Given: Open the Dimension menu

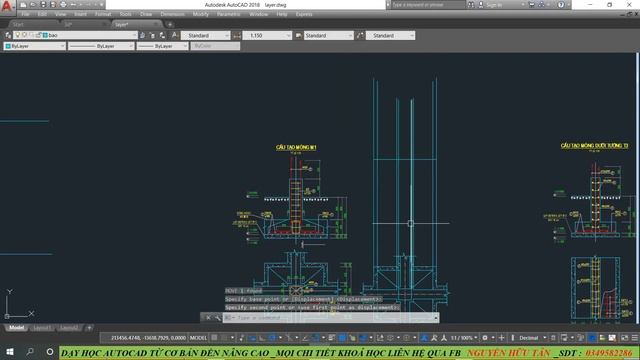Looking at the screenshot, I should [172, 14].
